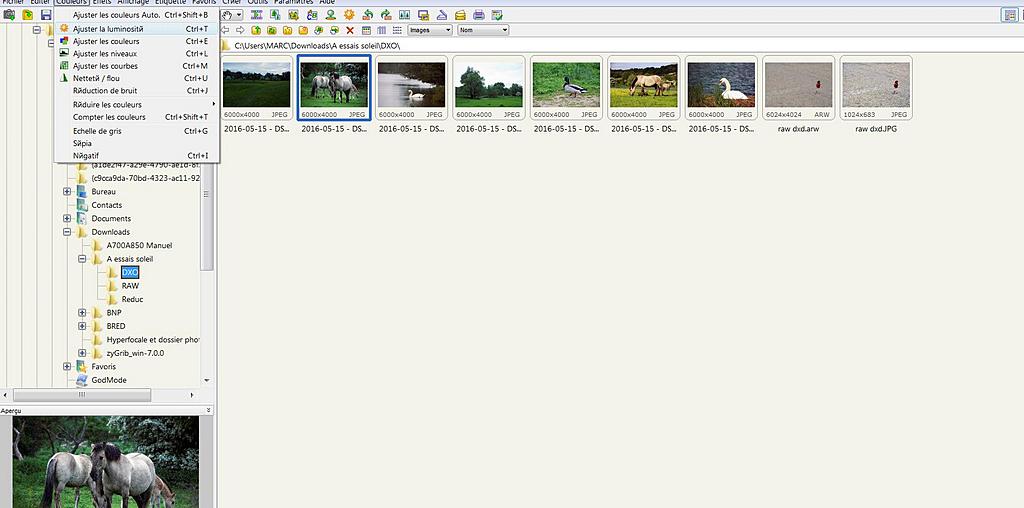Click the forward navigation arrow
The width and height of the screenshot is (1024, 508).
[x=240, y=30]
